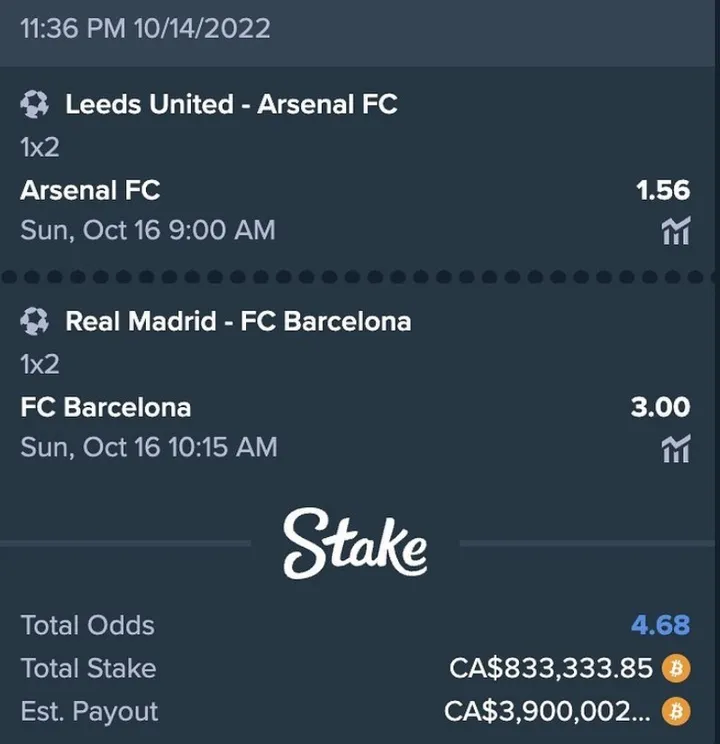Open live stats icon for Arsenal bet
720x744 pixels.
pos(676,232)
